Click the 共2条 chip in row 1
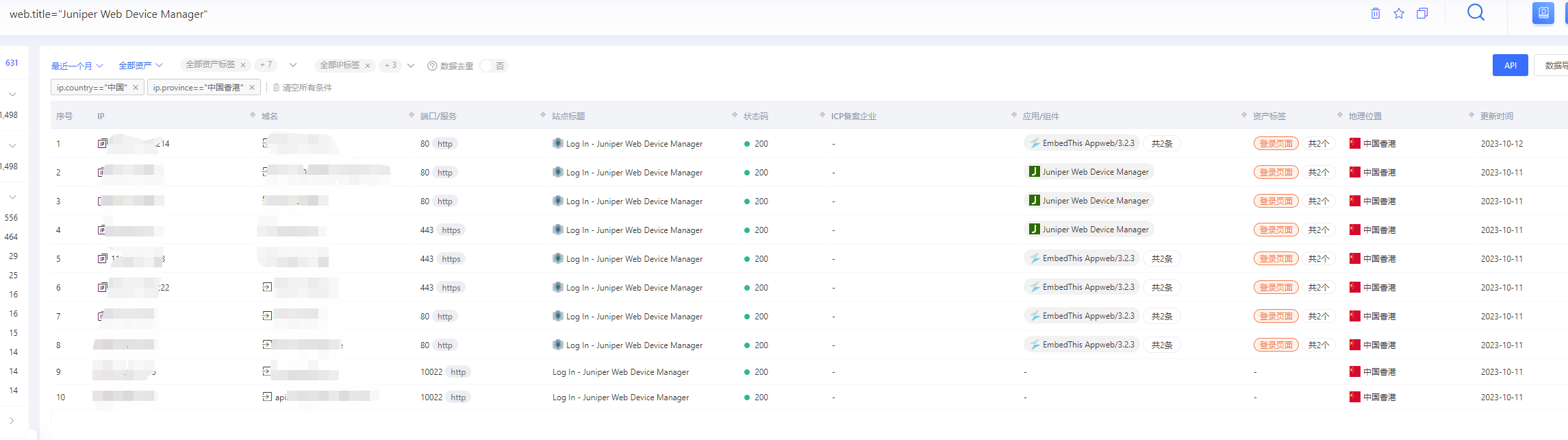 tap(1162, 143)
